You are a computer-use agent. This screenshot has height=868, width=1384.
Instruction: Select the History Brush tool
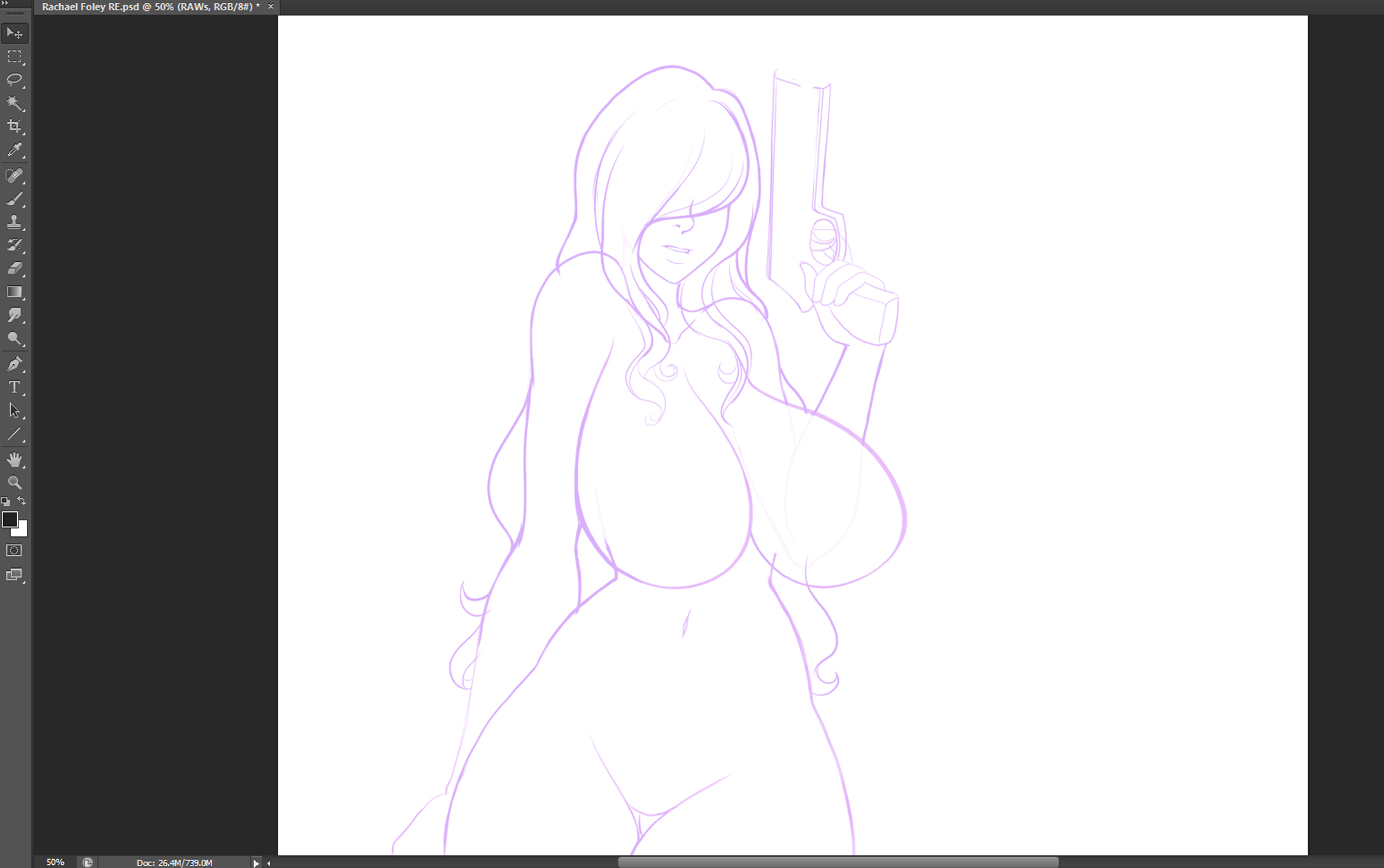coord(15,245)
